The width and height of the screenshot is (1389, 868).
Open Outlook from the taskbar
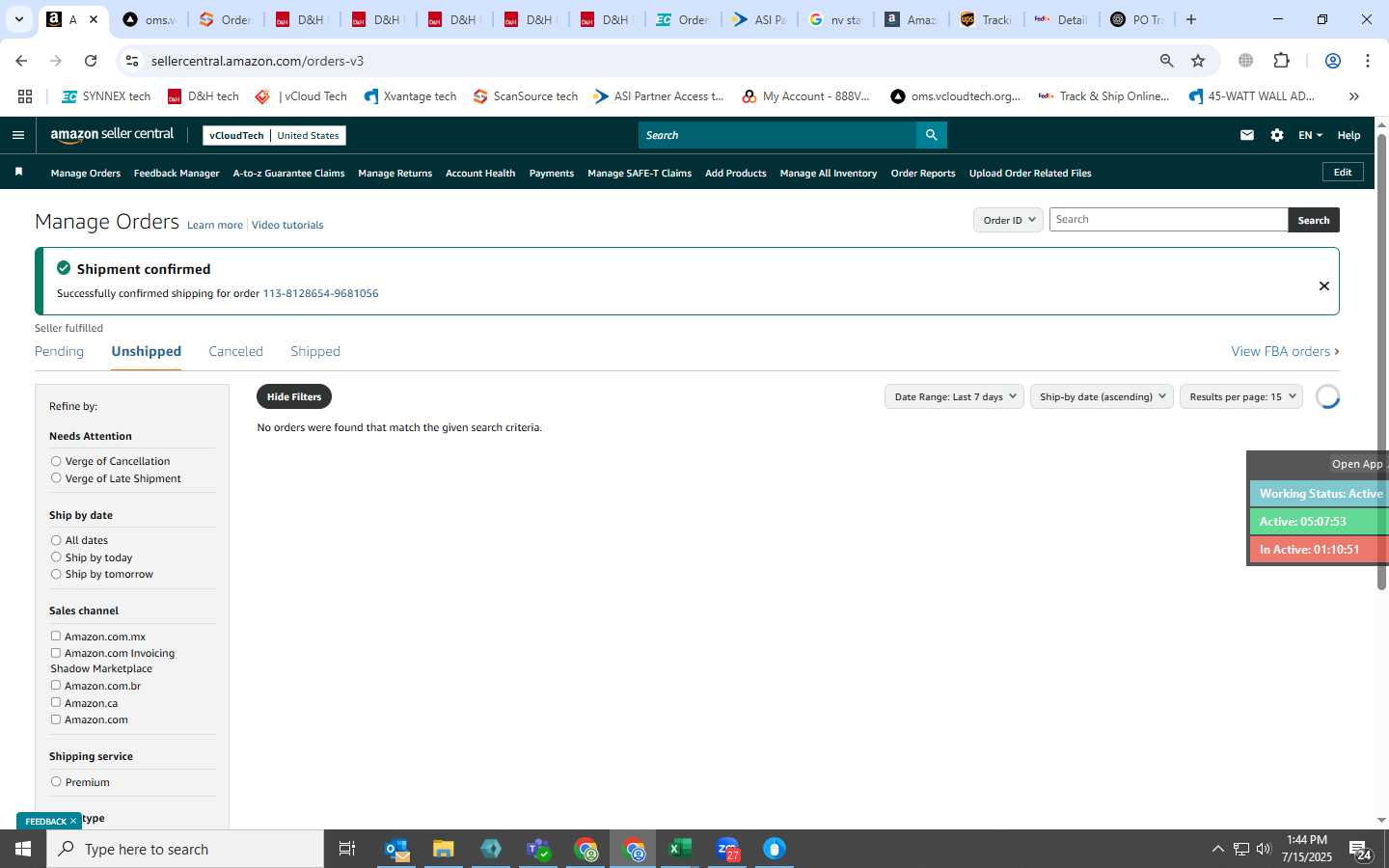point(397,849)
